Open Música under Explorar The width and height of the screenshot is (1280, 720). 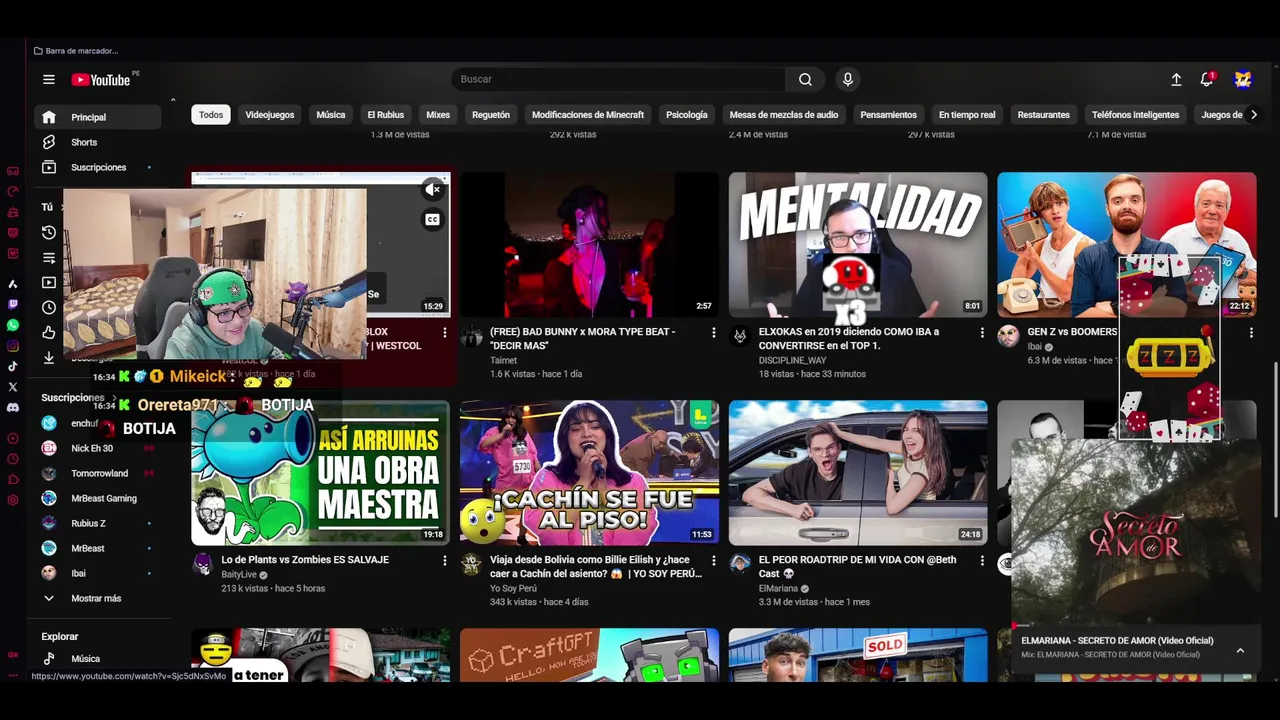[x=98, y=659]
